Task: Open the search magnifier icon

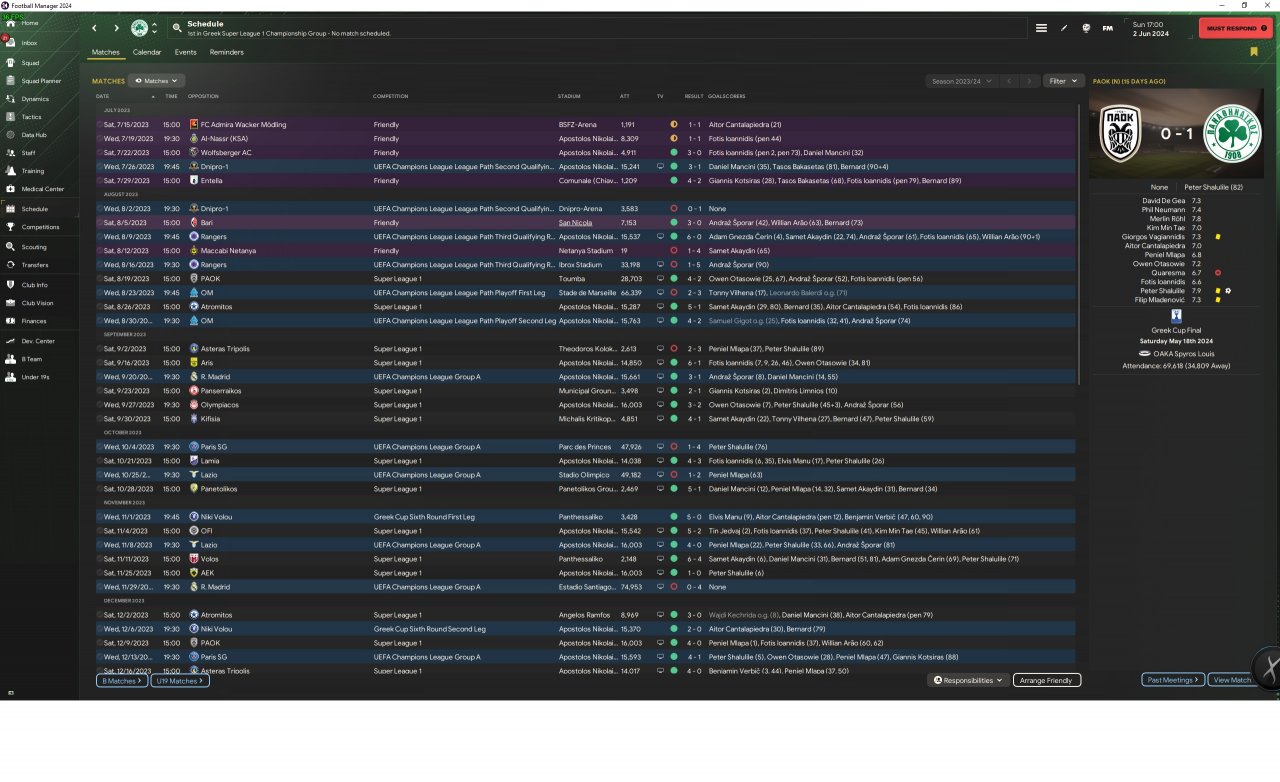Action: point(177,28)
